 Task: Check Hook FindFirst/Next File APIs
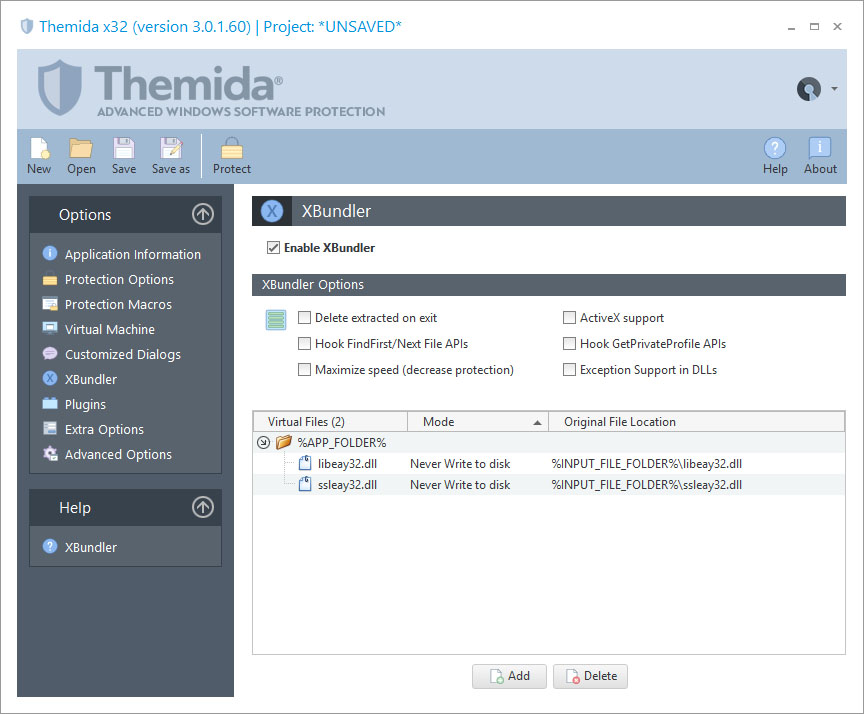[x=304, y=344]
